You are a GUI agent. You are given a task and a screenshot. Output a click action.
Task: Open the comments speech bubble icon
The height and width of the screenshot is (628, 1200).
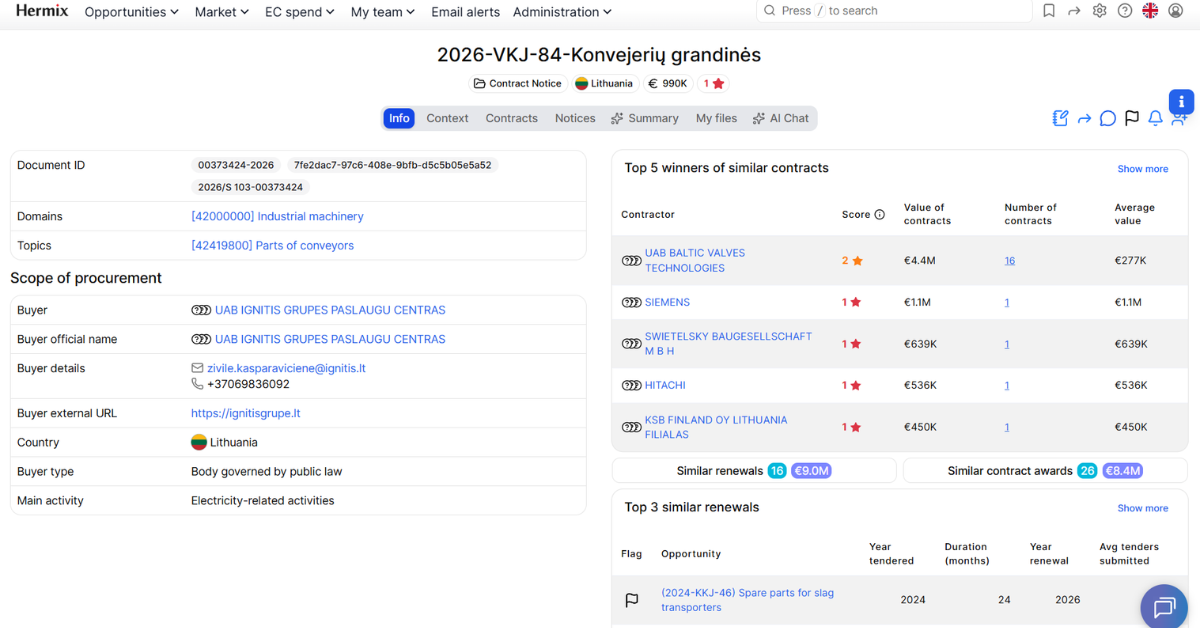click(1108, 118)
